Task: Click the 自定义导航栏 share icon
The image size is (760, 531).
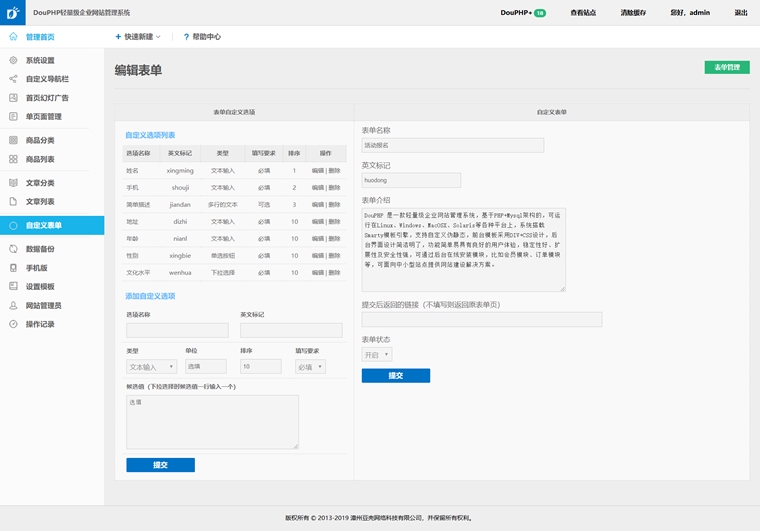Action: point(13,79)
